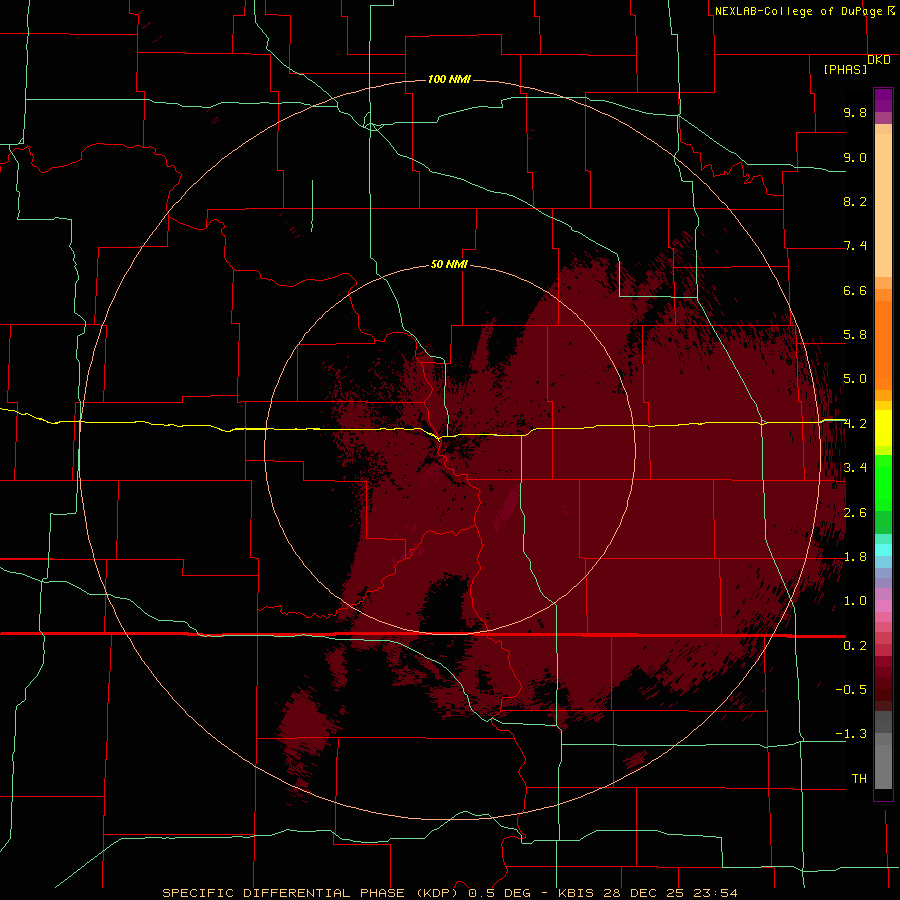Click the TH label on the legend
The height and width of the screenshot is (900, 900).
pyautogui.click(x=859, y=778)
